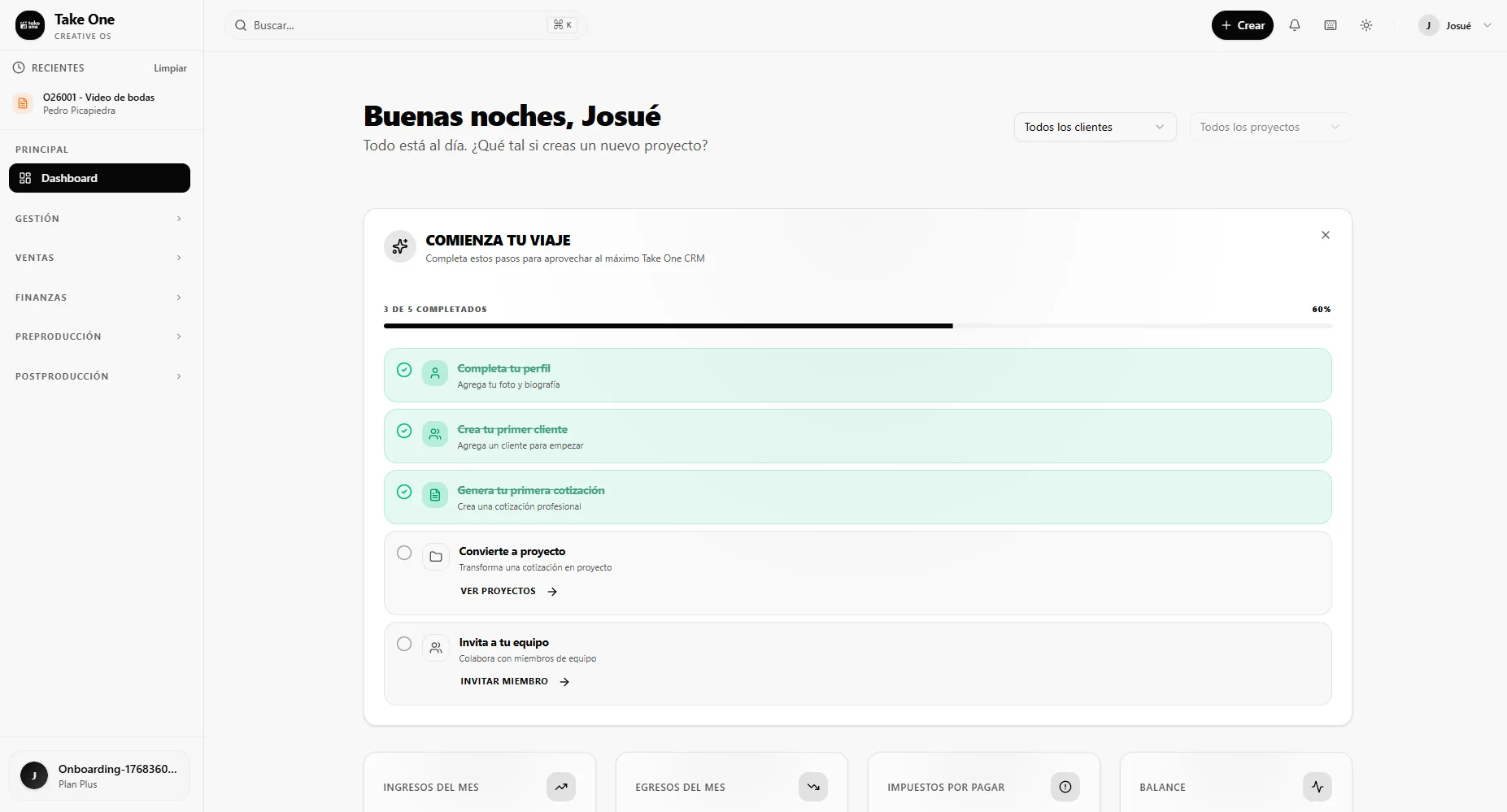Click the Ingresos del Mes trend-up icon
The width and height of the screenshot is (1507, 812).
click(561, 787)
